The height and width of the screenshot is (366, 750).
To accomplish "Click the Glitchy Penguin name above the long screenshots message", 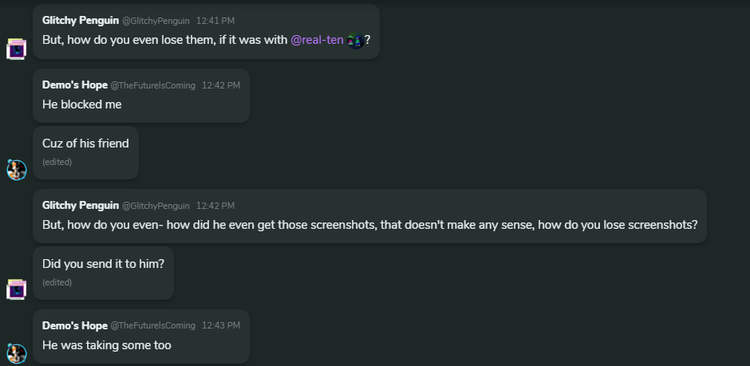I will click(x=80, y=205).
